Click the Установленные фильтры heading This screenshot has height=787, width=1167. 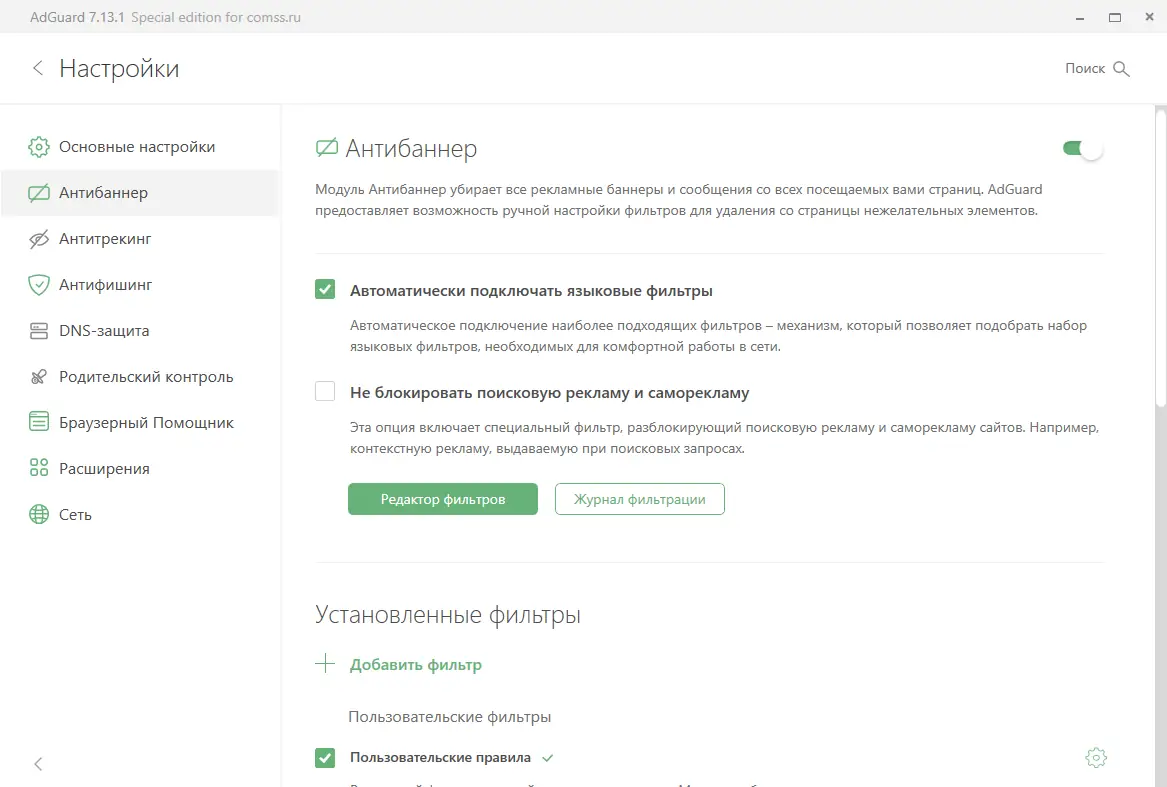tap(447, 615)
